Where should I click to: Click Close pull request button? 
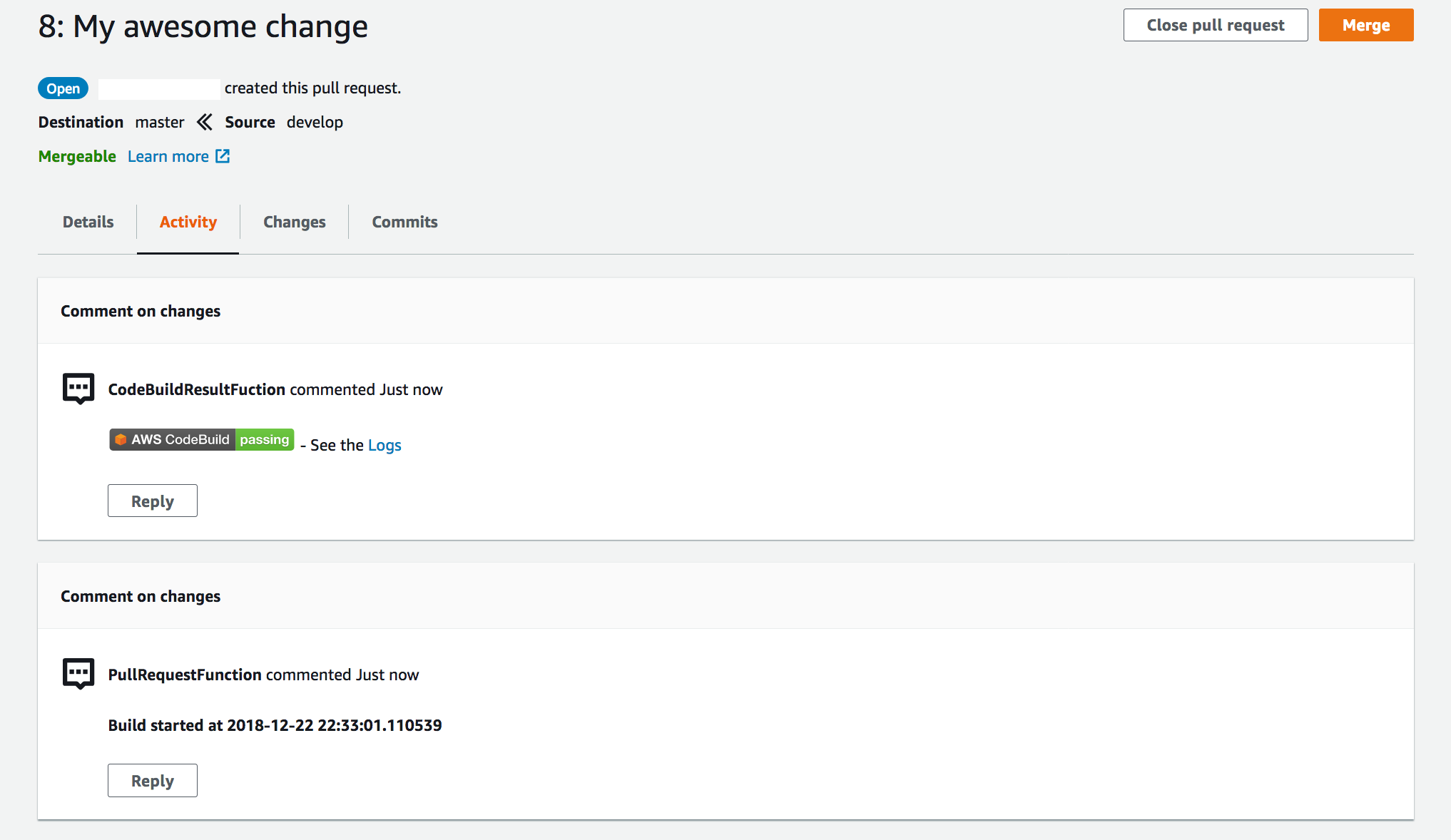coord(1215,25)
